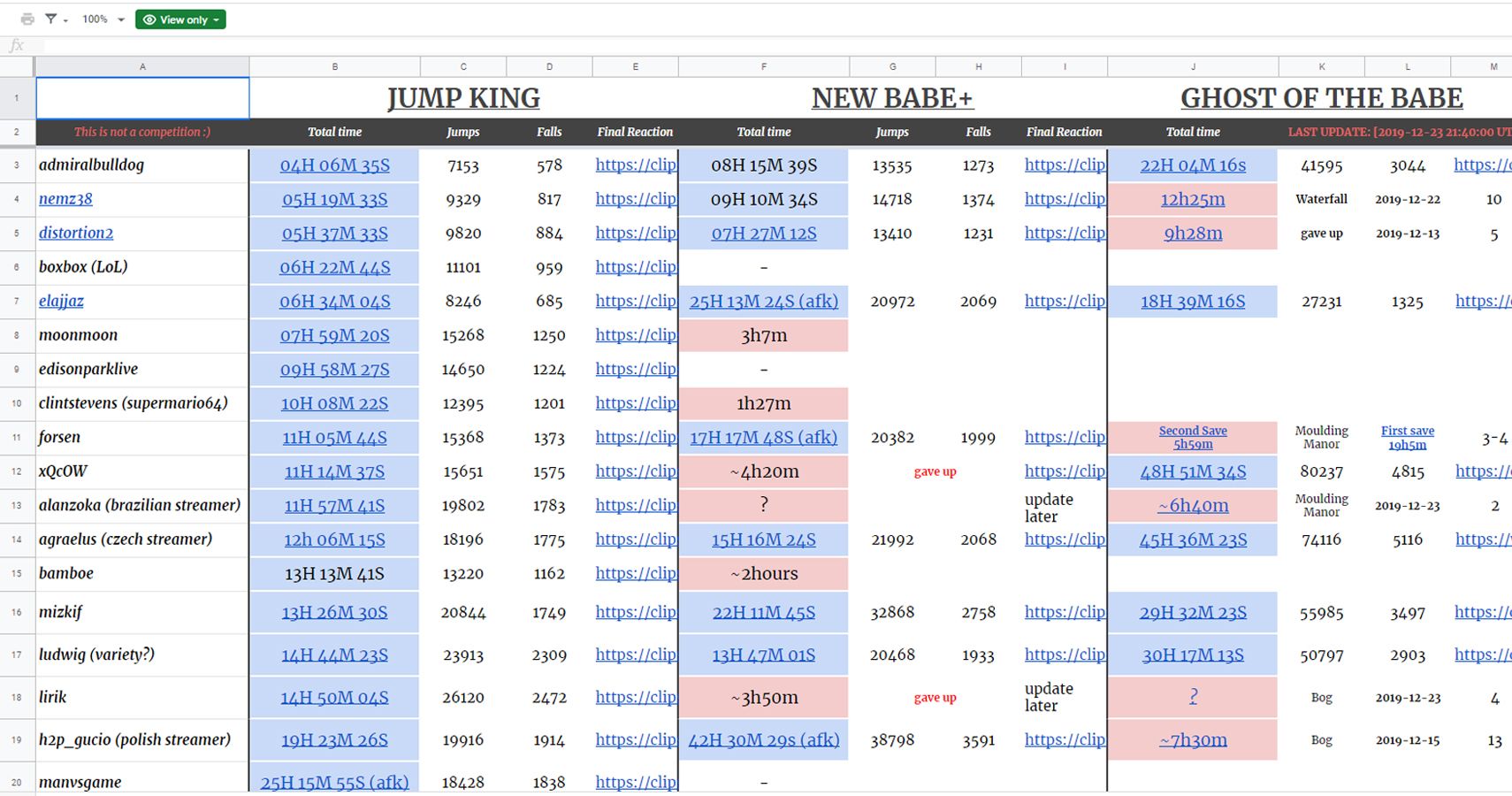
Task: Select bamboe's 13H 13M 41S cell
Action: pyautogui.click(x=334, y=573)
